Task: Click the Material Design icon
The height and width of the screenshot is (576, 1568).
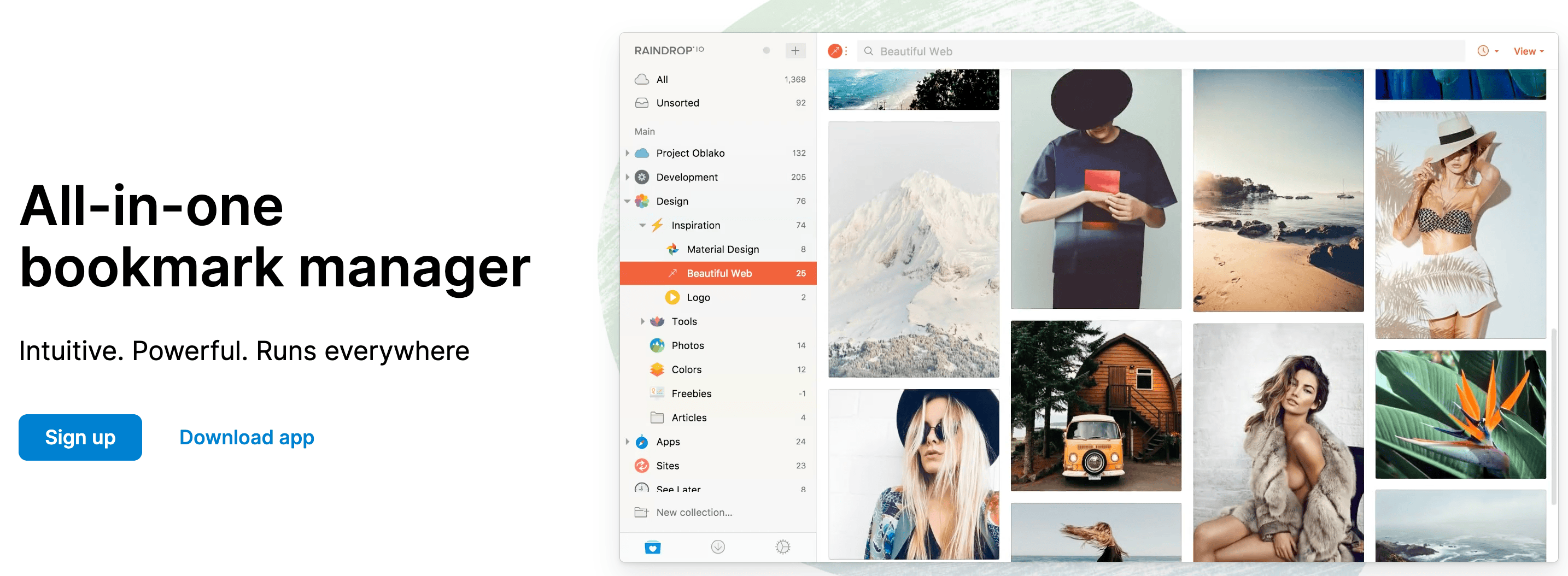Action: (x=672, y=249)
